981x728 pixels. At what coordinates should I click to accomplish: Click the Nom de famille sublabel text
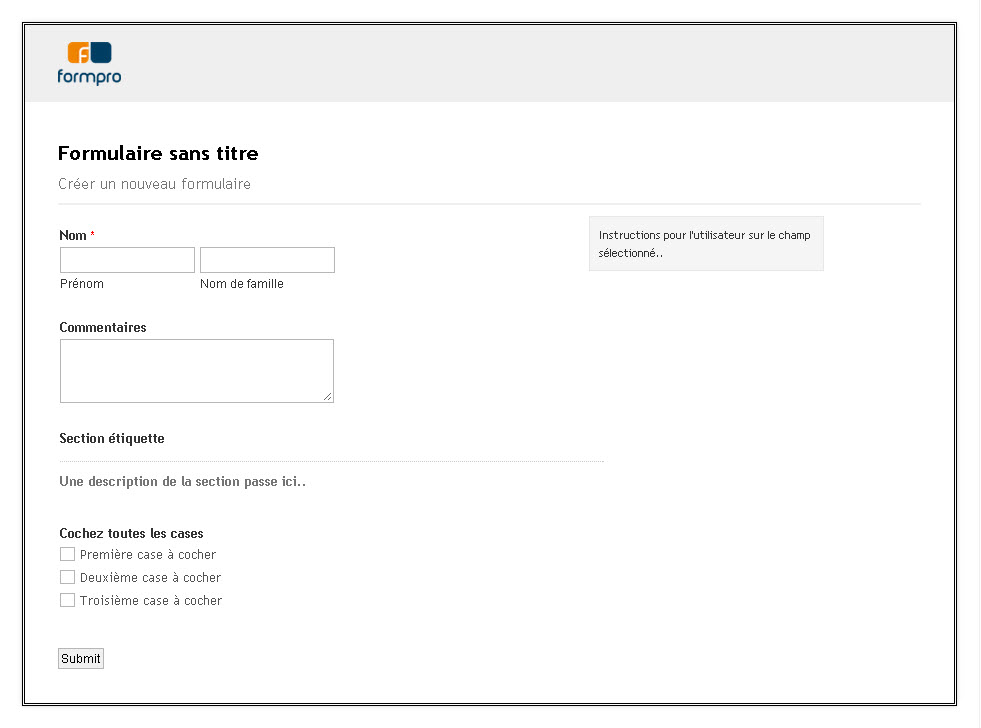(x=242, y=284)
